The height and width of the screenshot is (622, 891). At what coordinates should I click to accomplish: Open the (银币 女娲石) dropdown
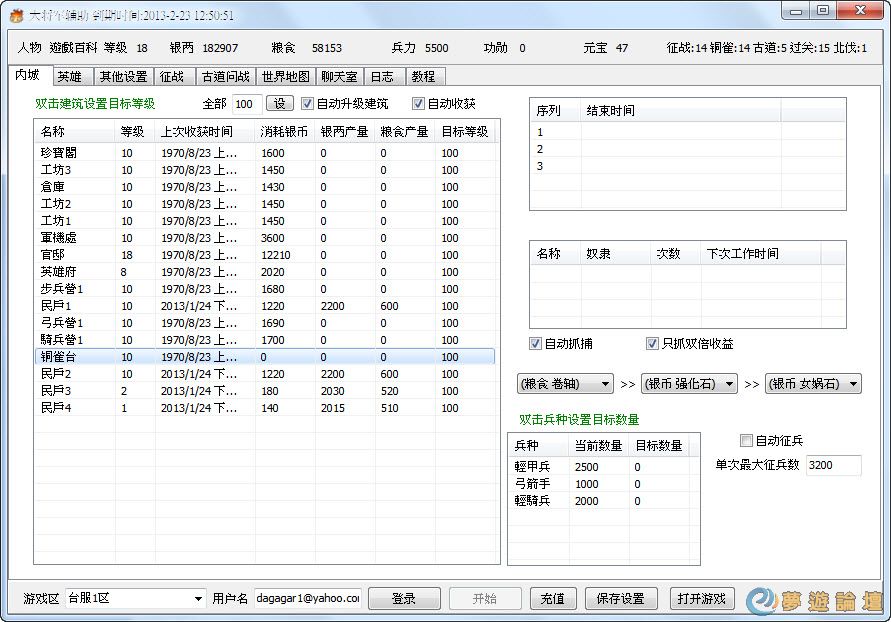tap(813, 384)
